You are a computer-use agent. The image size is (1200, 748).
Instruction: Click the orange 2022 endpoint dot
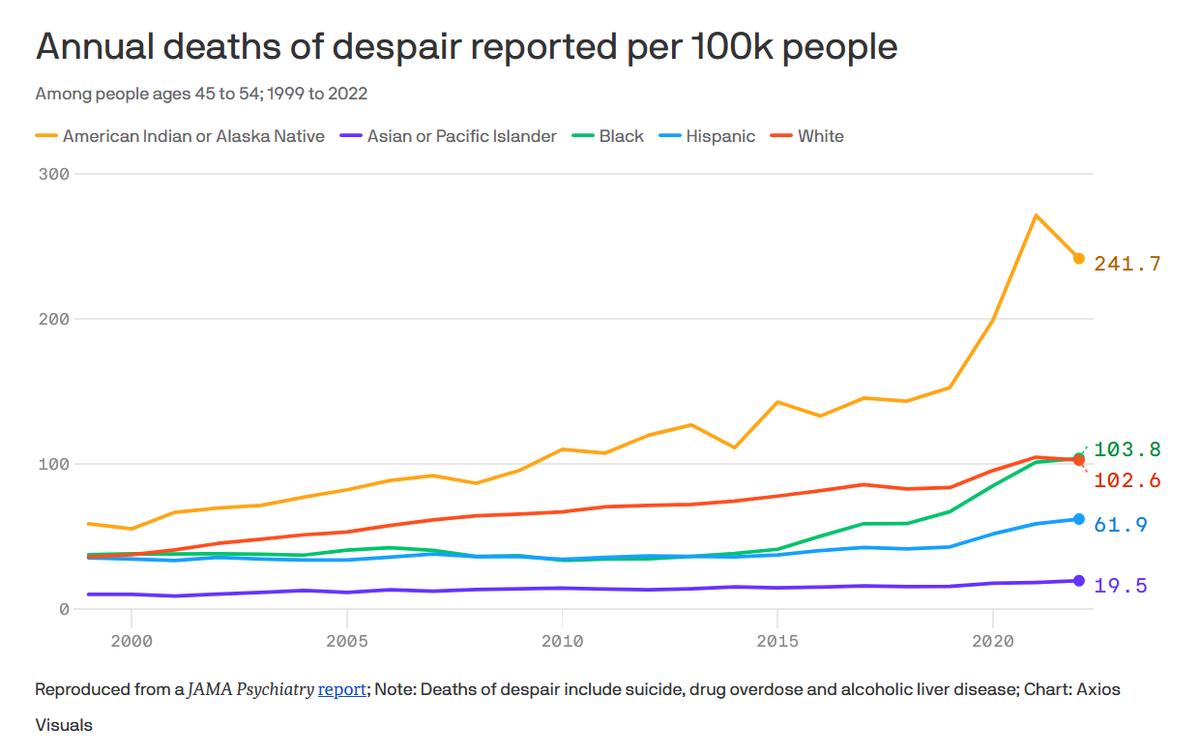[x=1078, y=258]
